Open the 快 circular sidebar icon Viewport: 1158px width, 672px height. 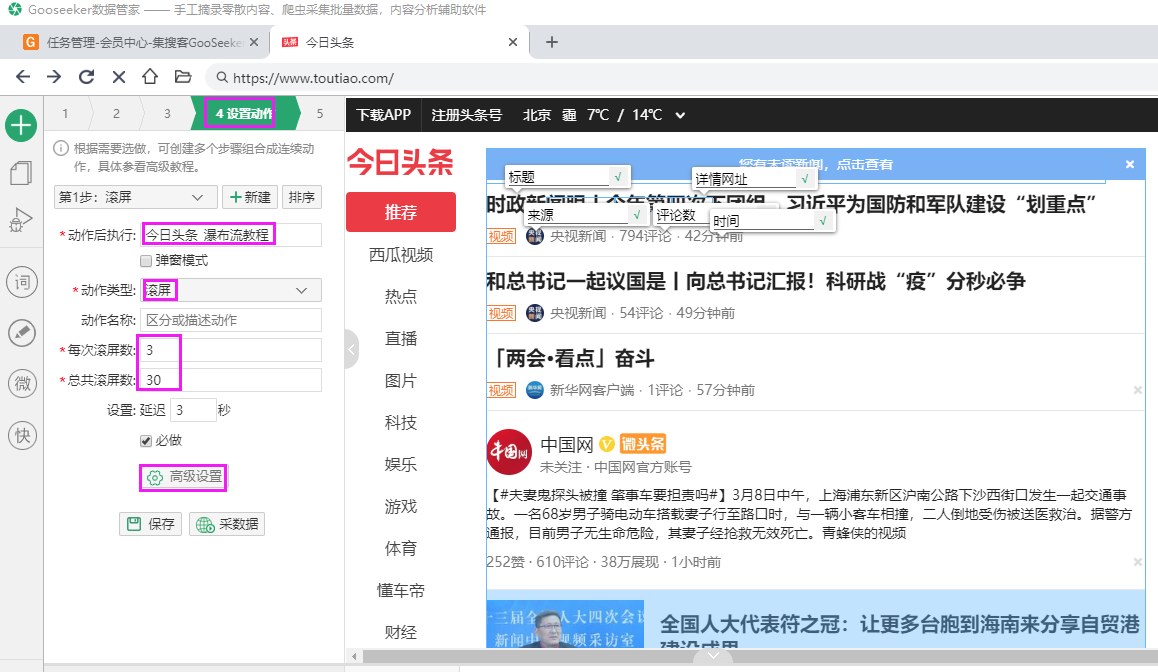coord(22,436)
